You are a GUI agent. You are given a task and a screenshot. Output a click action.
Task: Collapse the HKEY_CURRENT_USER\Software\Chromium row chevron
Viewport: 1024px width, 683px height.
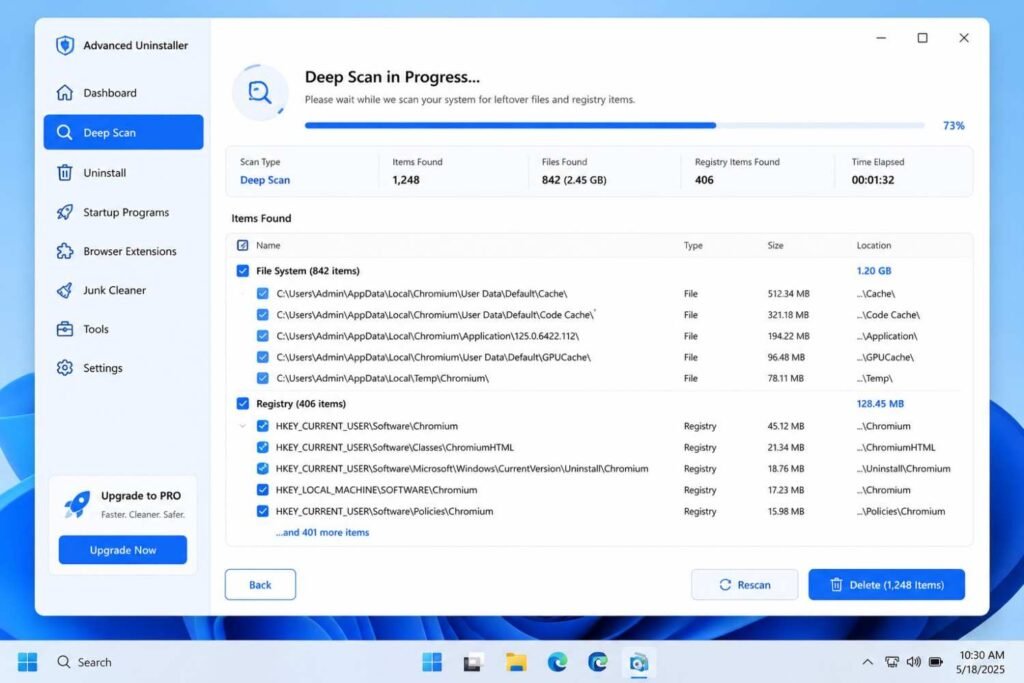(242, 426)
